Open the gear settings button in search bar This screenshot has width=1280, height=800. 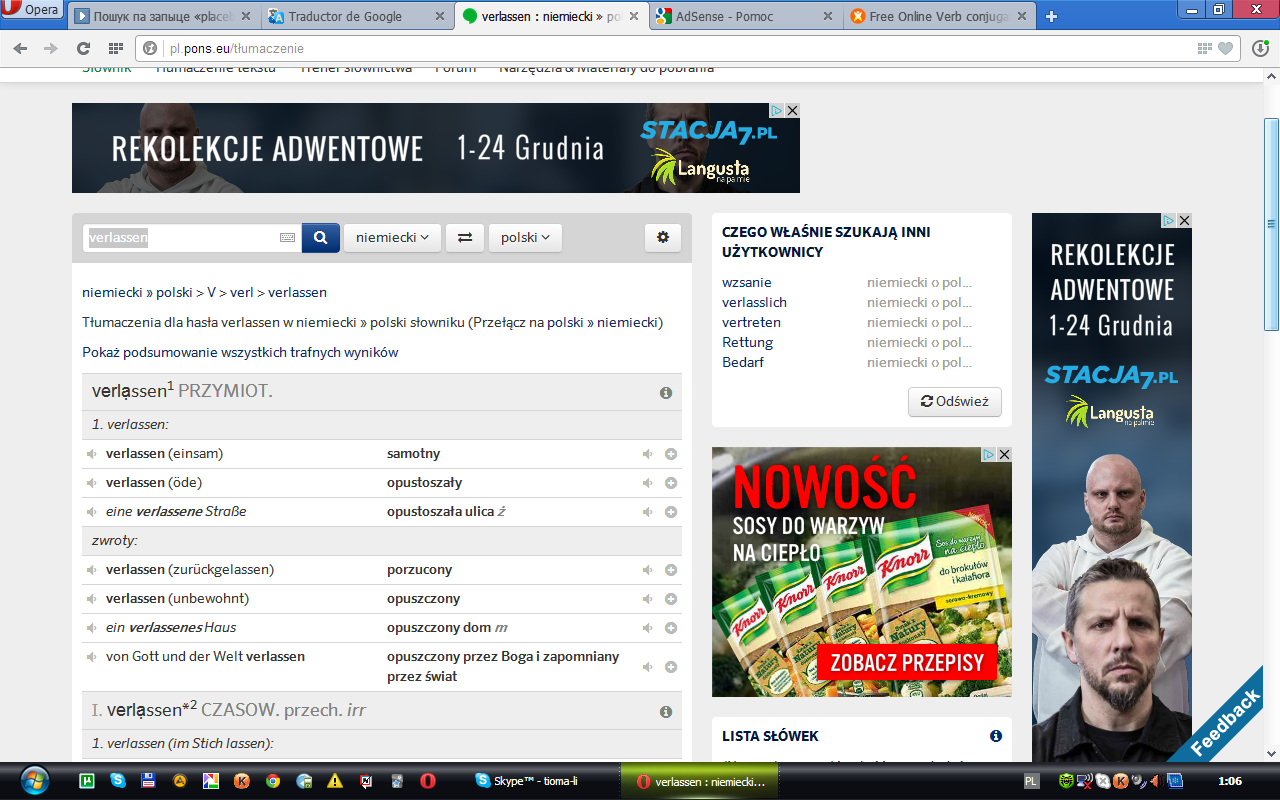(x=663, y=238)
